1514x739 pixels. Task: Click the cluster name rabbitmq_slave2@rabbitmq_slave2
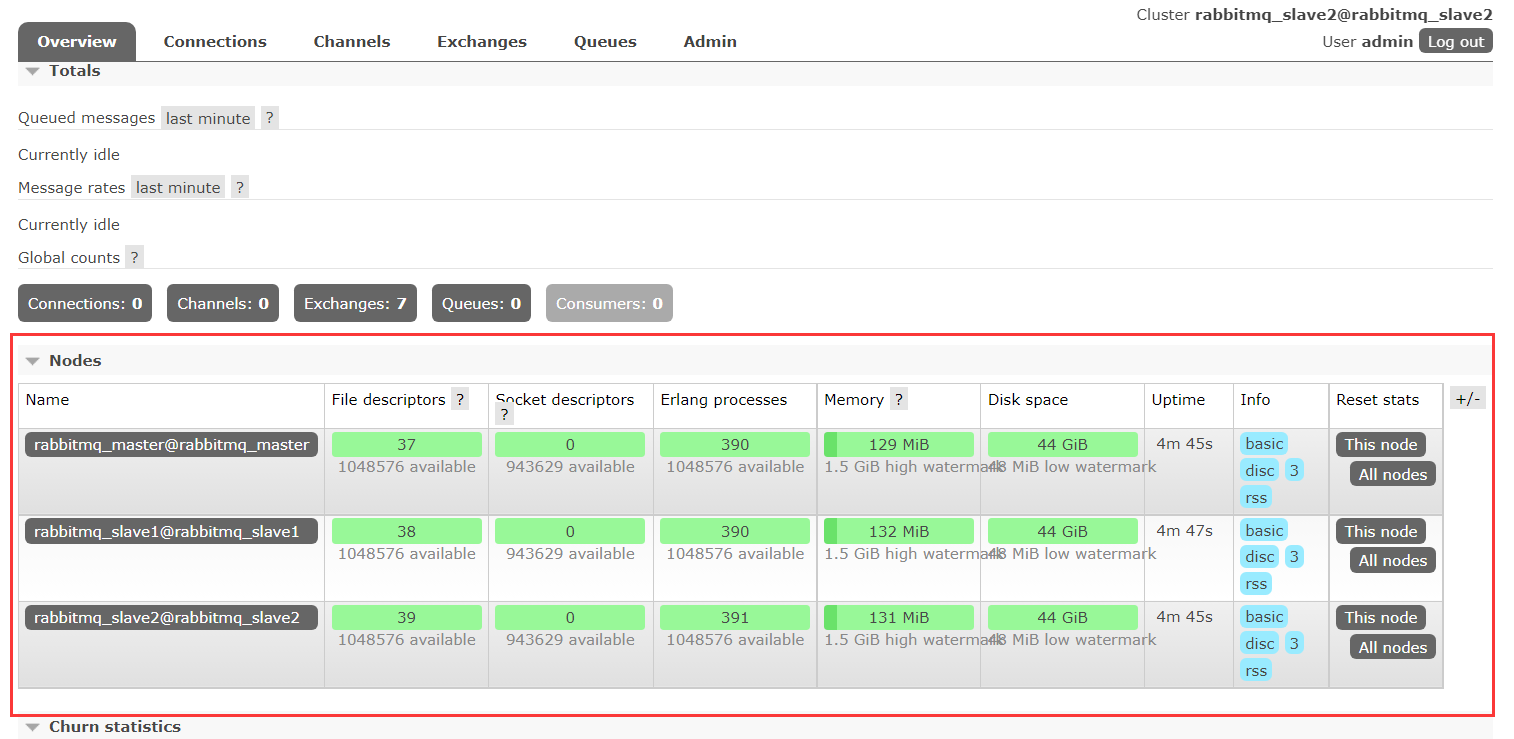click(x=1344, y=15)
